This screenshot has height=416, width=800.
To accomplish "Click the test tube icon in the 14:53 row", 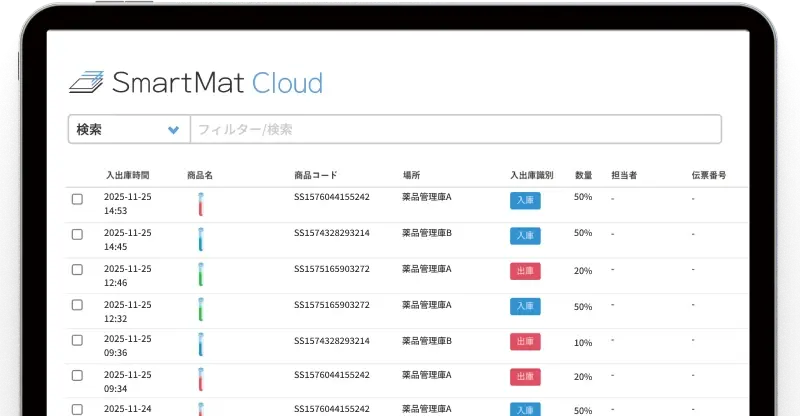I will [201, 205].
